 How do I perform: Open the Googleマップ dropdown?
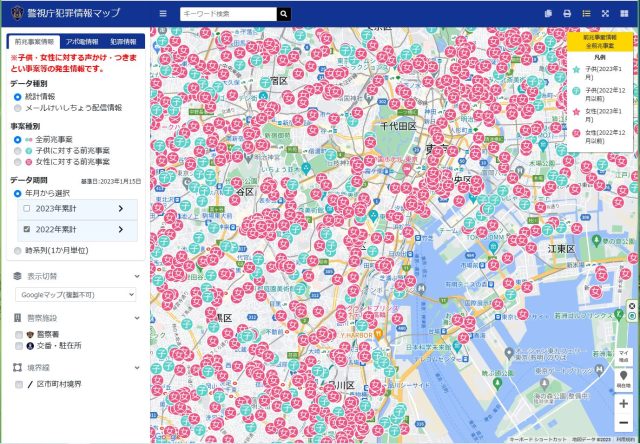click(x=76, y=295)
